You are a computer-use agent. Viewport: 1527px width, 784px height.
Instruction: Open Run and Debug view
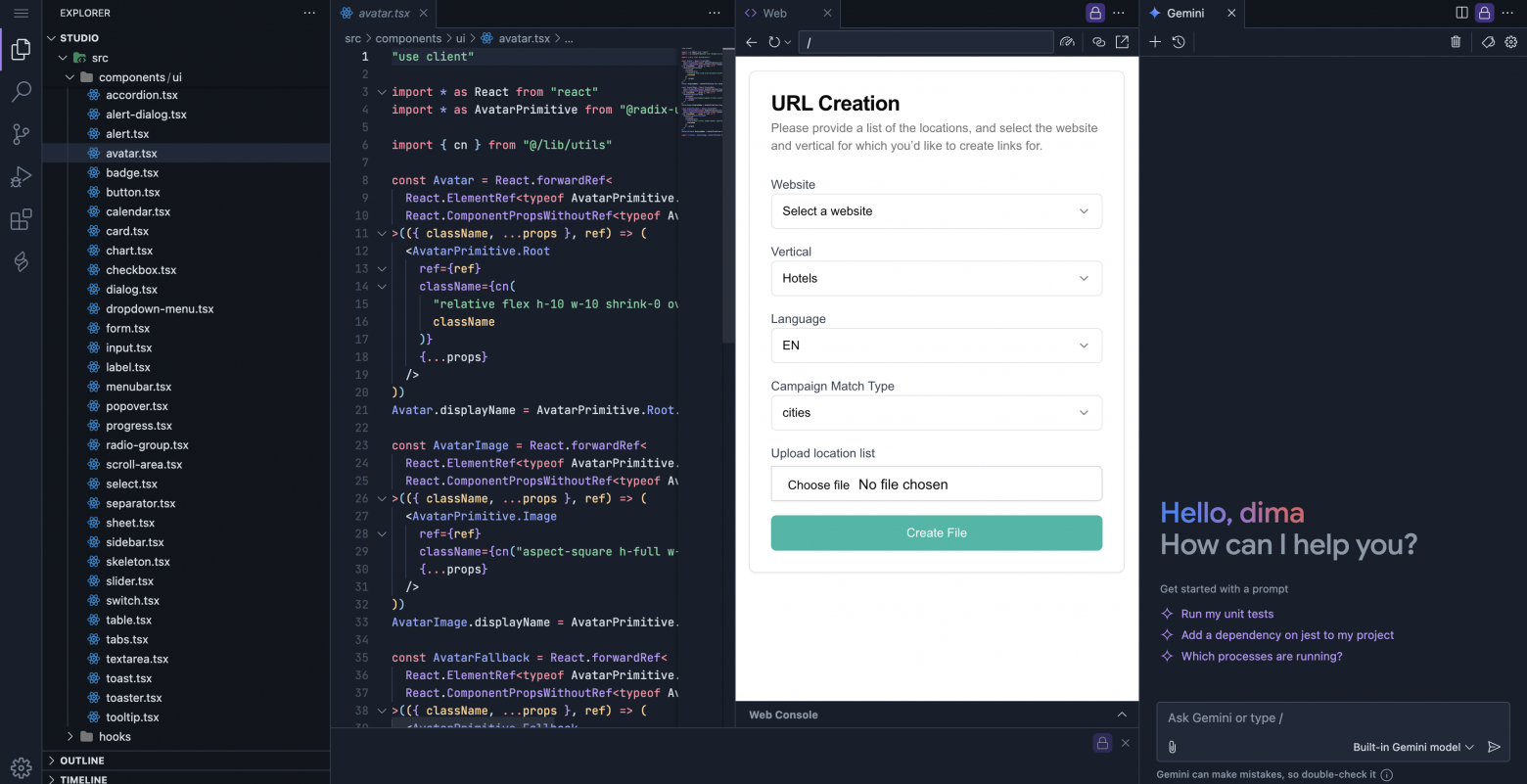[x=21, y=177]
